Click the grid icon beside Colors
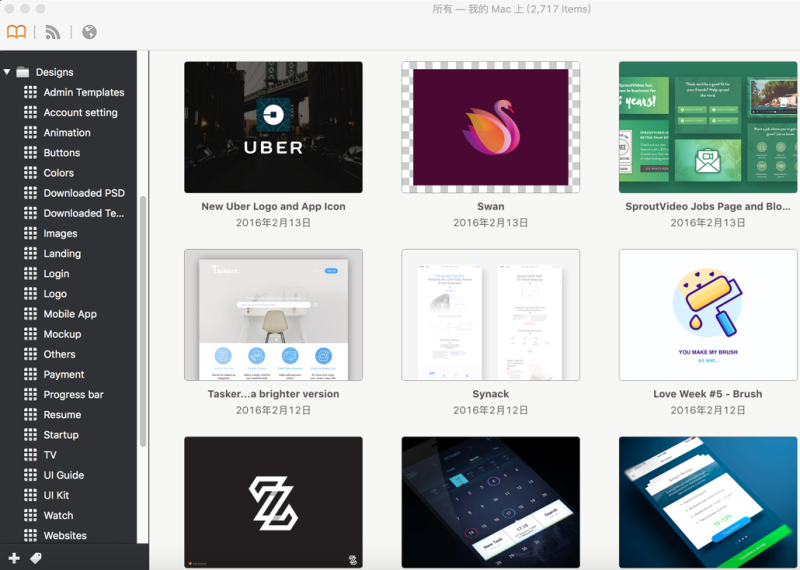The image size is (800, 570). tap(30, 172)
